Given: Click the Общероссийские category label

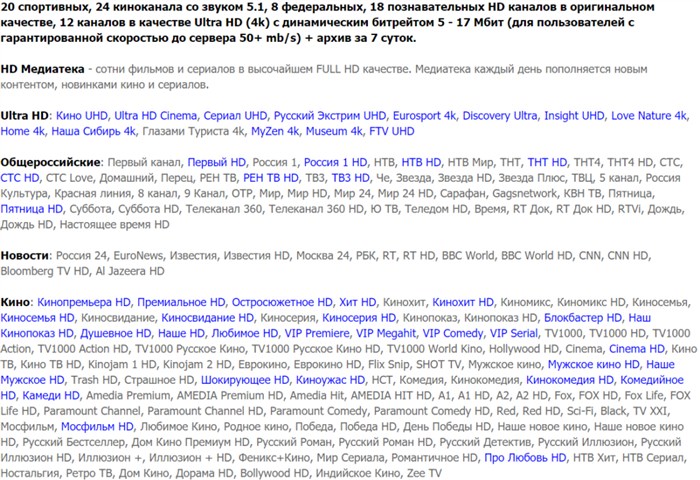Looking at the screenshot, I should point(51,163).
